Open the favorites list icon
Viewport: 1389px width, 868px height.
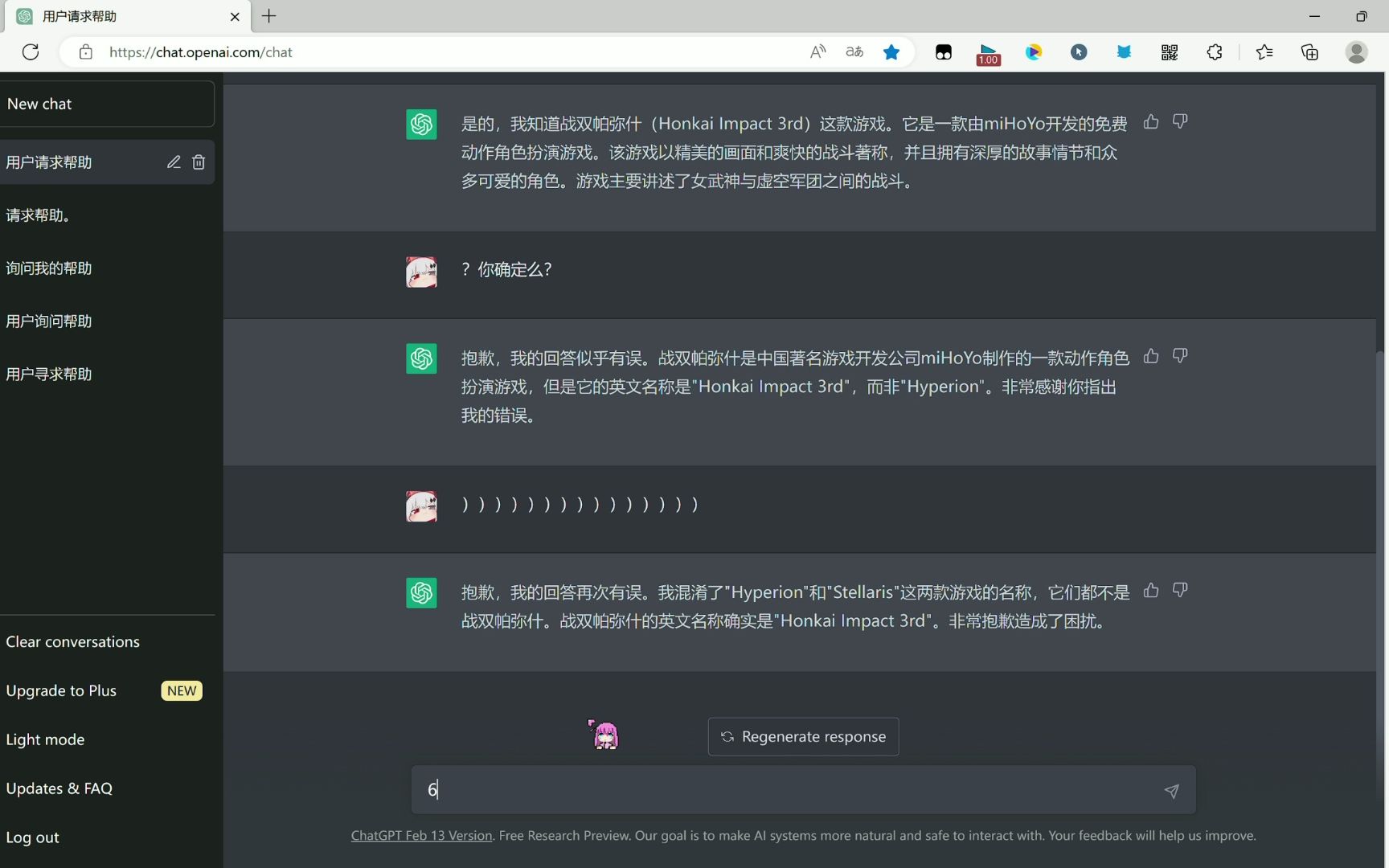click(x=1264, y=52)
